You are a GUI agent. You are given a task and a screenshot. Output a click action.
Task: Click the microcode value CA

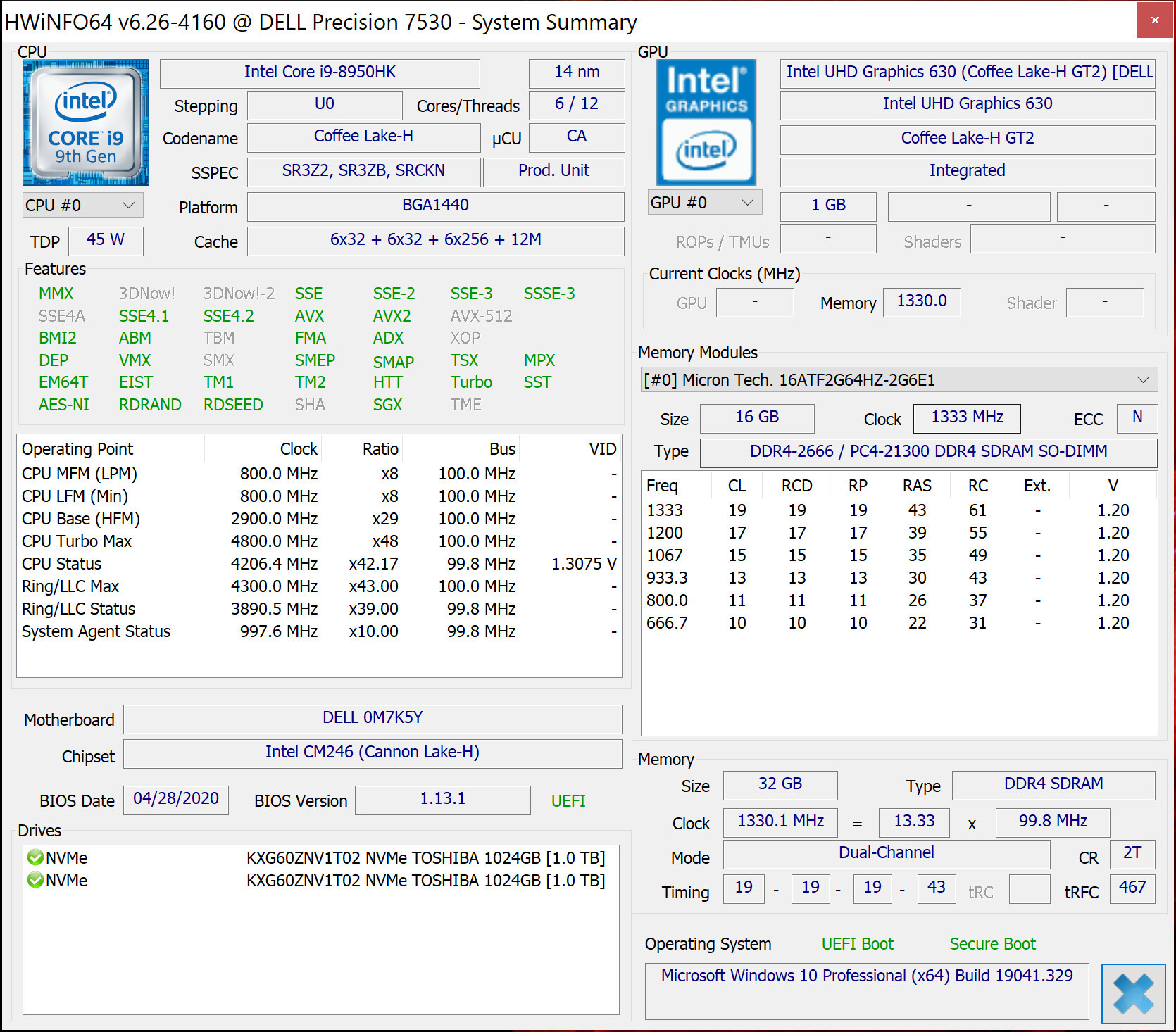point(577,137)
